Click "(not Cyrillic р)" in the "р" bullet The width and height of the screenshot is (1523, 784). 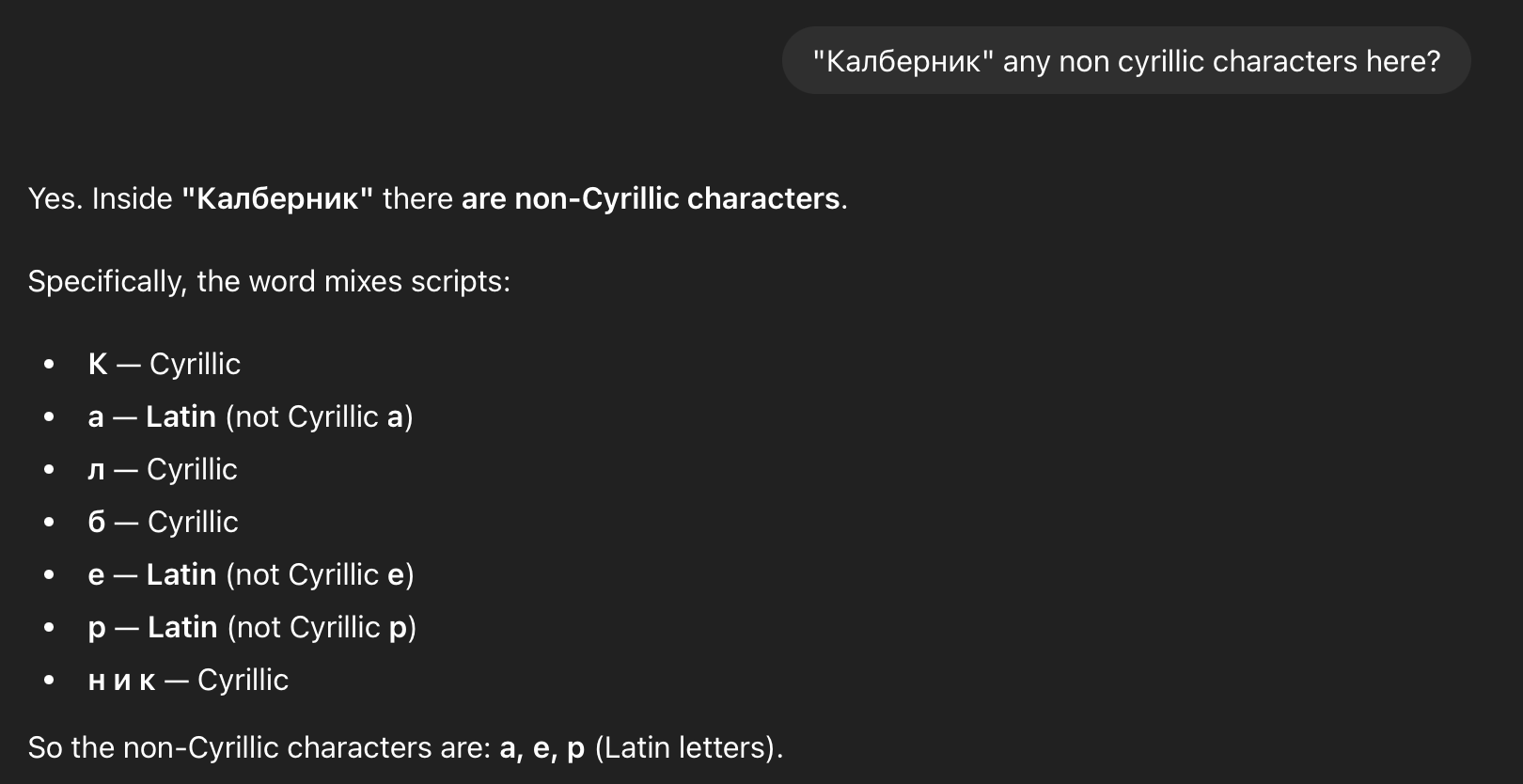[x=322, y=627]
